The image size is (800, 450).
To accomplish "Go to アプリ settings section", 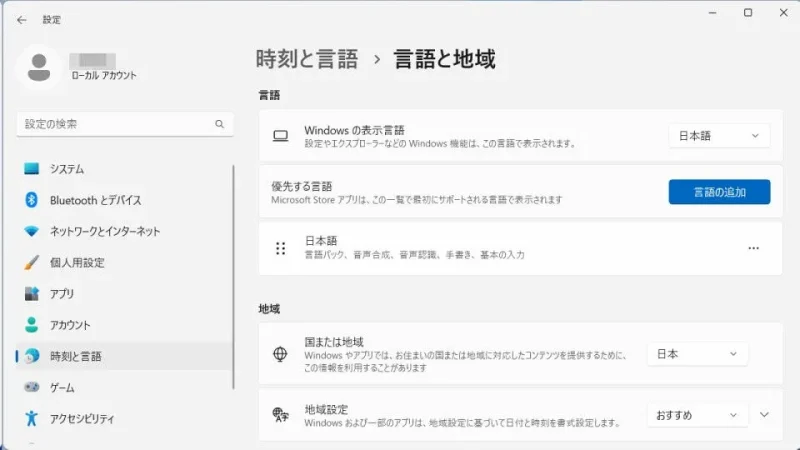I will coord(62,294).
